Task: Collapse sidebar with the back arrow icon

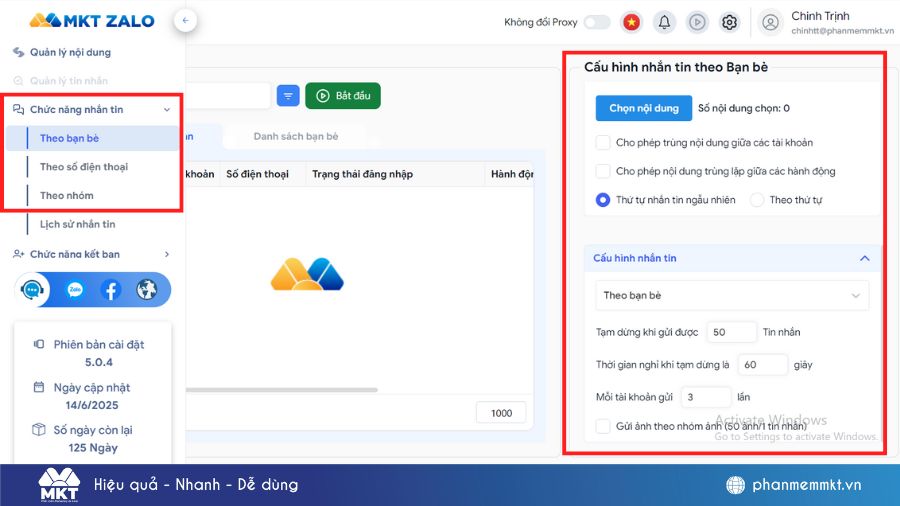Action: tap(185, 20)
